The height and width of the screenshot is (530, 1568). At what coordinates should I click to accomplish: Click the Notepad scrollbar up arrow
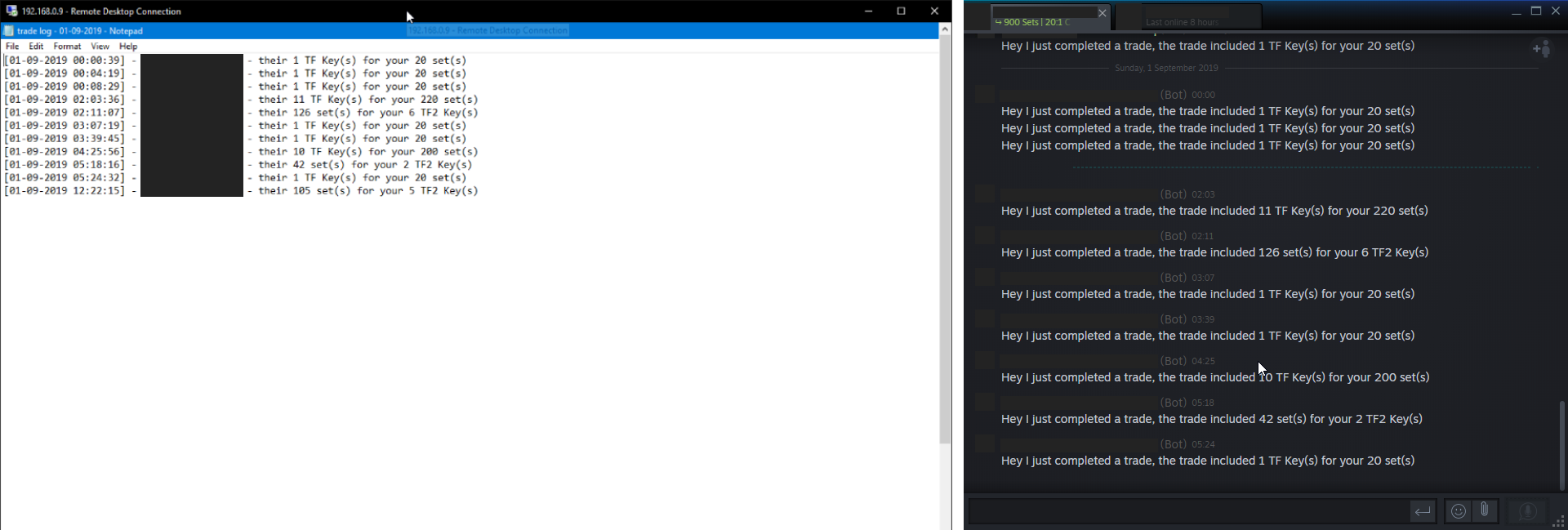(x=945, y=29)
